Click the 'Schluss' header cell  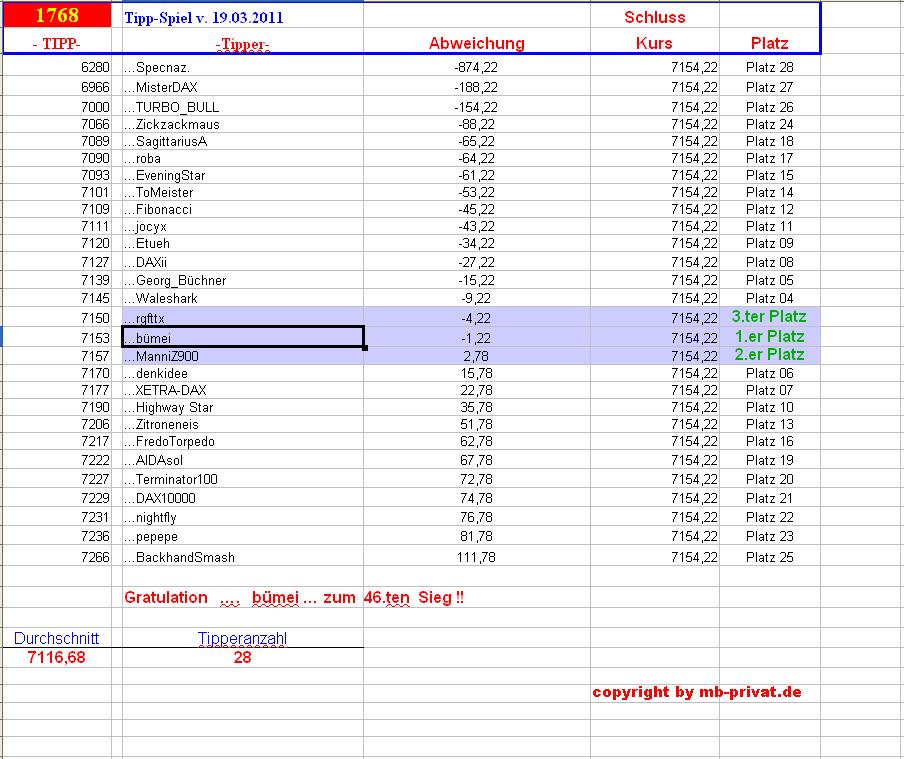point(654,17)
